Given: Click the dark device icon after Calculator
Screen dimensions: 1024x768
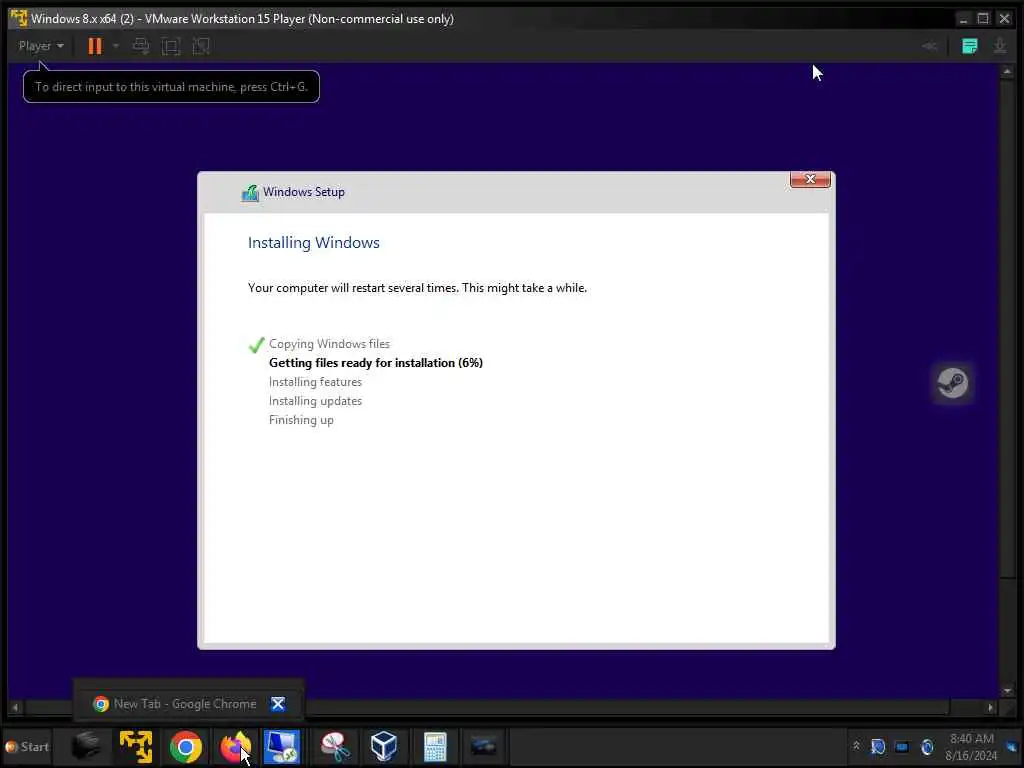Looking at the screenshot, I should 483,746.
